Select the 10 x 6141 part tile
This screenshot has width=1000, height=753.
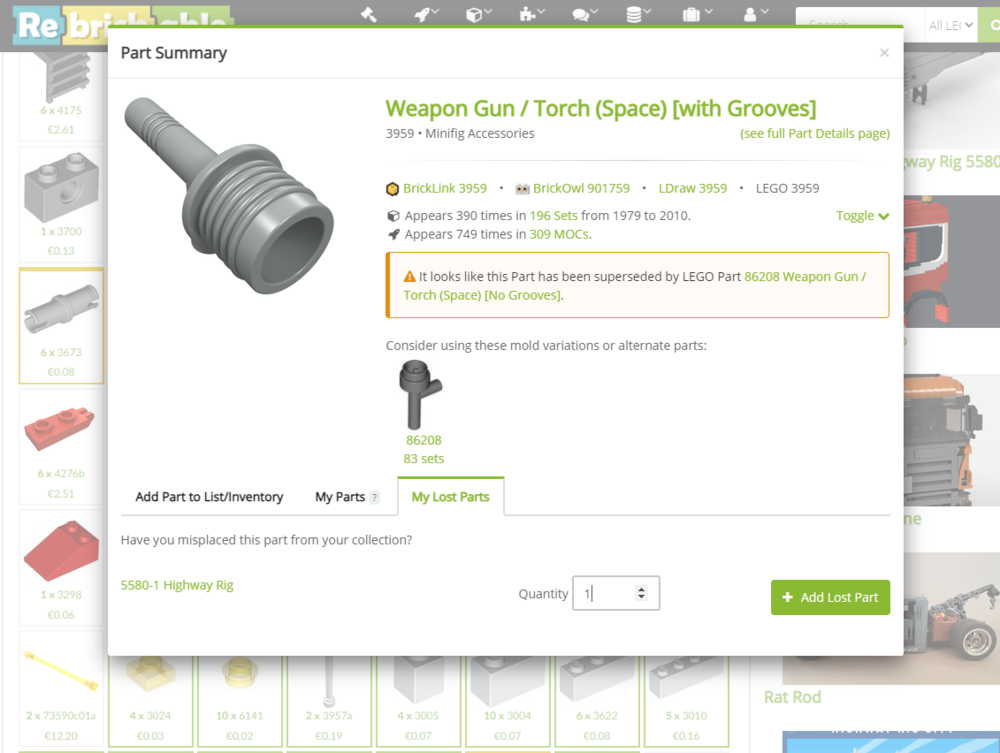(240, 701)
